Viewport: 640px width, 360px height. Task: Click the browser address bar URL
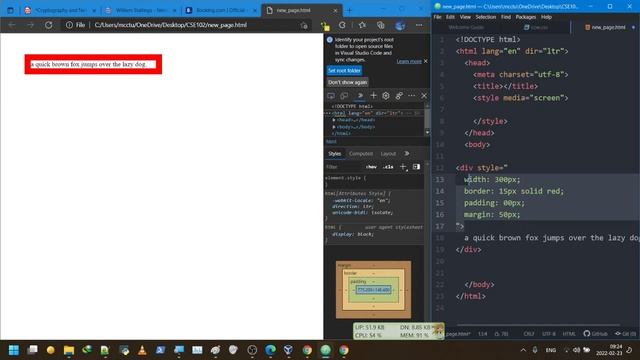(171, 25)
